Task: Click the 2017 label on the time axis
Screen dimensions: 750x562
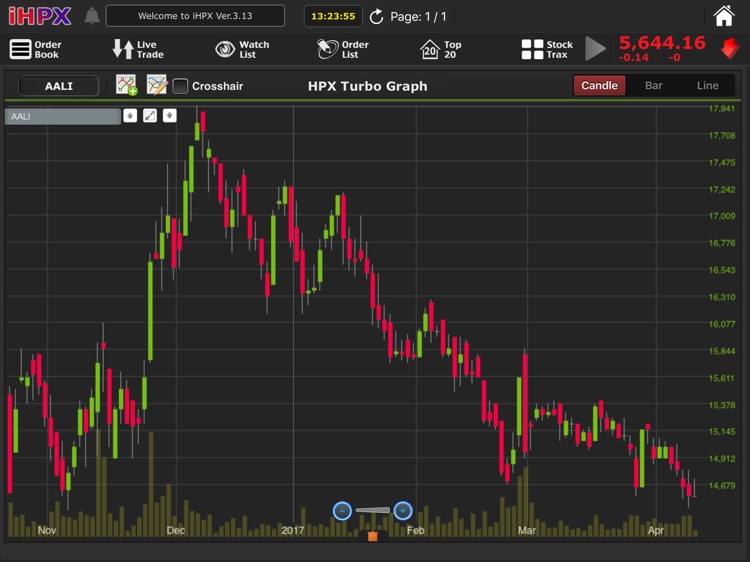Action: pyautogui.click(x=293, y=530)
